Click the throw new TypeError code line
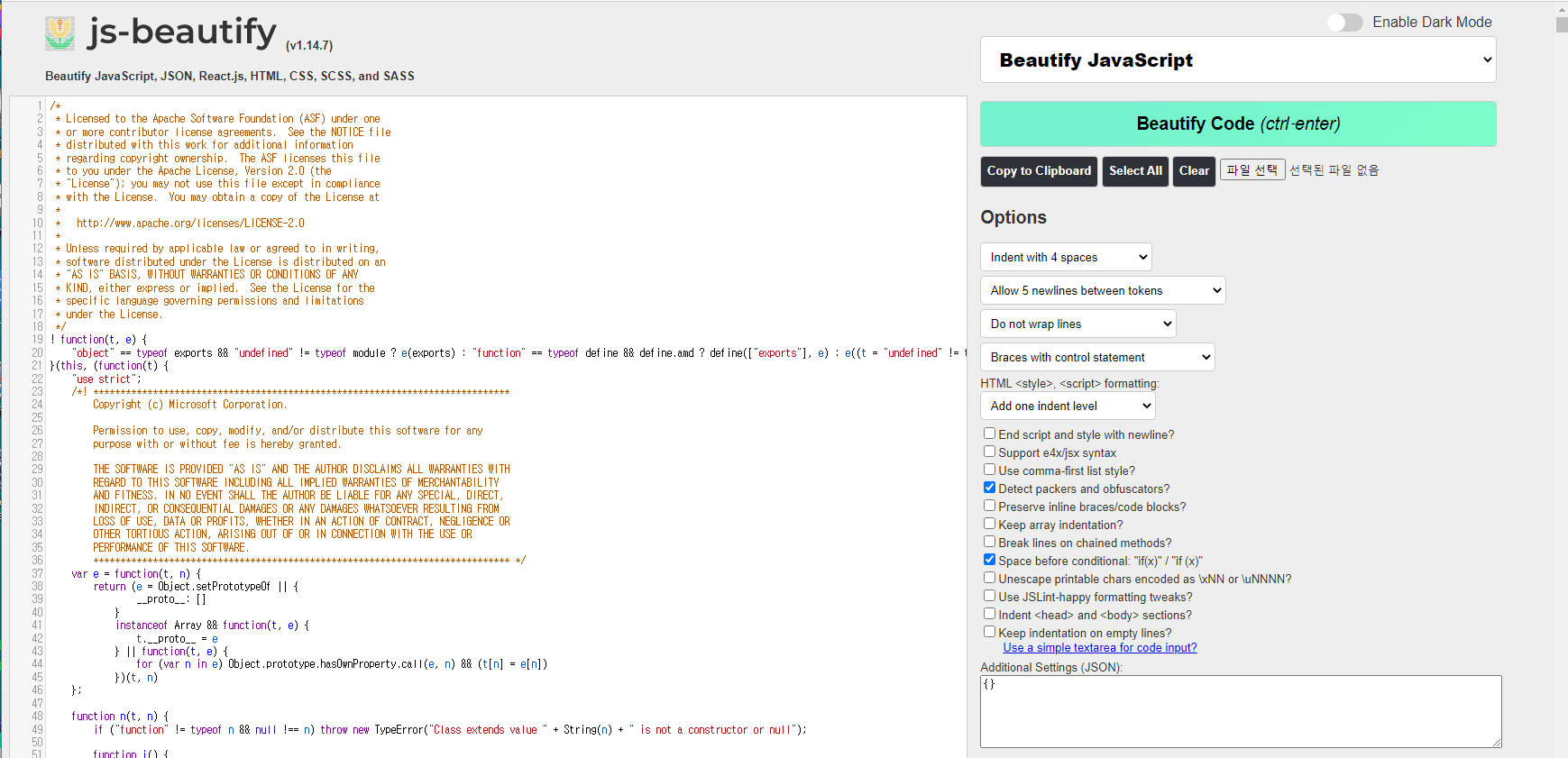Viewport: 1568px width, 758px height. (450, 730)
